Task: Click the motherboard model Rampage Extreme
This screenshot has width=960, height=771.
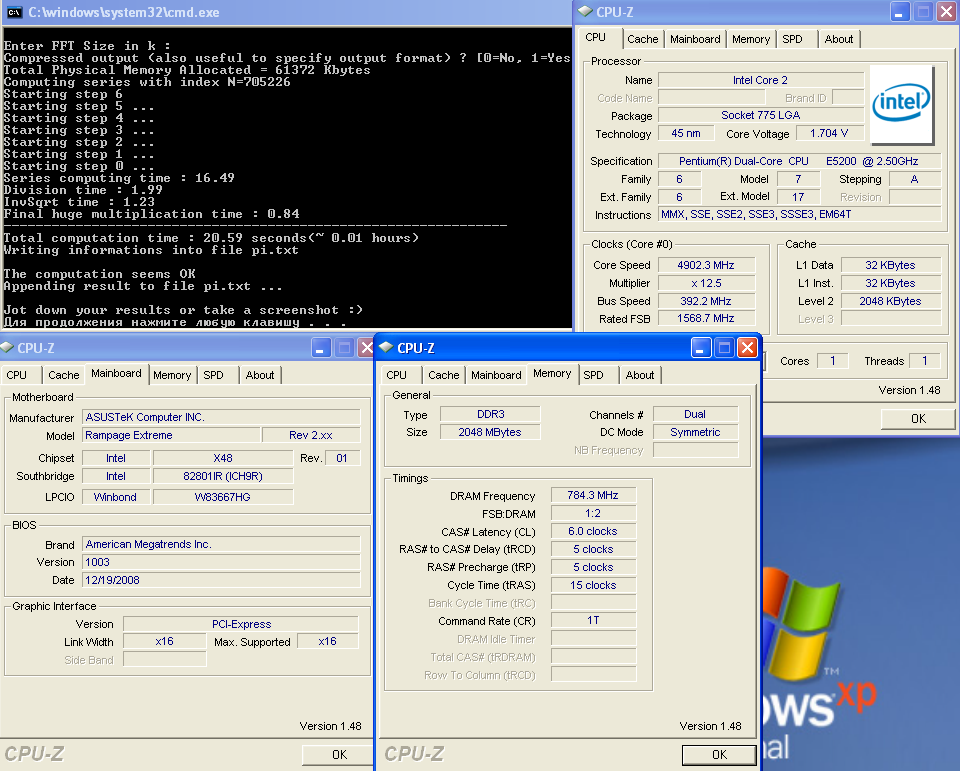Action: (171, 435)
